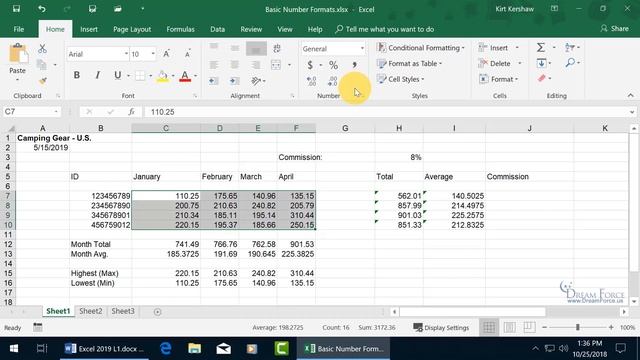Click the Fill down arrow icon
The image size is (640, 360).
pyautogui.click(x=542, y=63)
